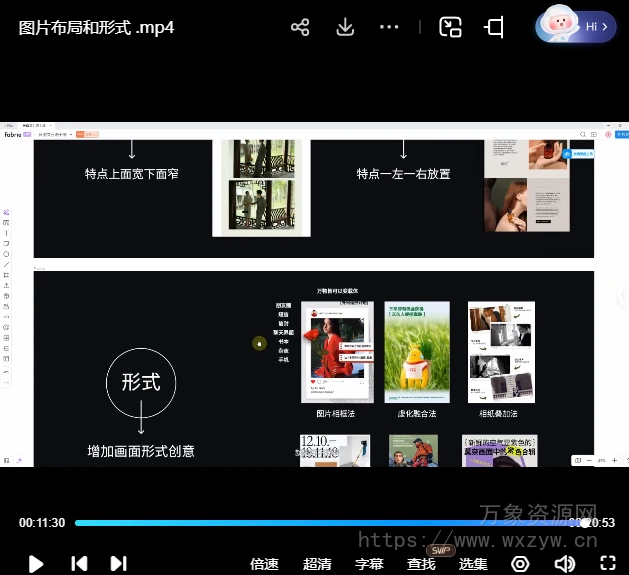Open the 倍速 playback speed menu
The image size is (629, 575).
point(264,564)
